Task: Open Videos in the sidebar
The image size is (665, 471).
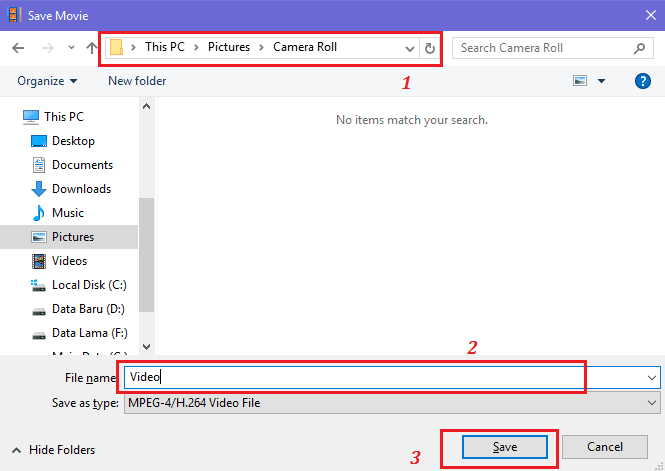Action: [x=70, y=261]
